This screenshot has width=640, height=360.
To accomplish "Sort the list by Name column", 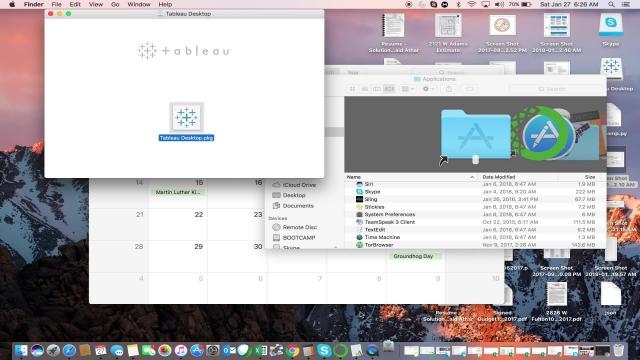I will [411, 177].
